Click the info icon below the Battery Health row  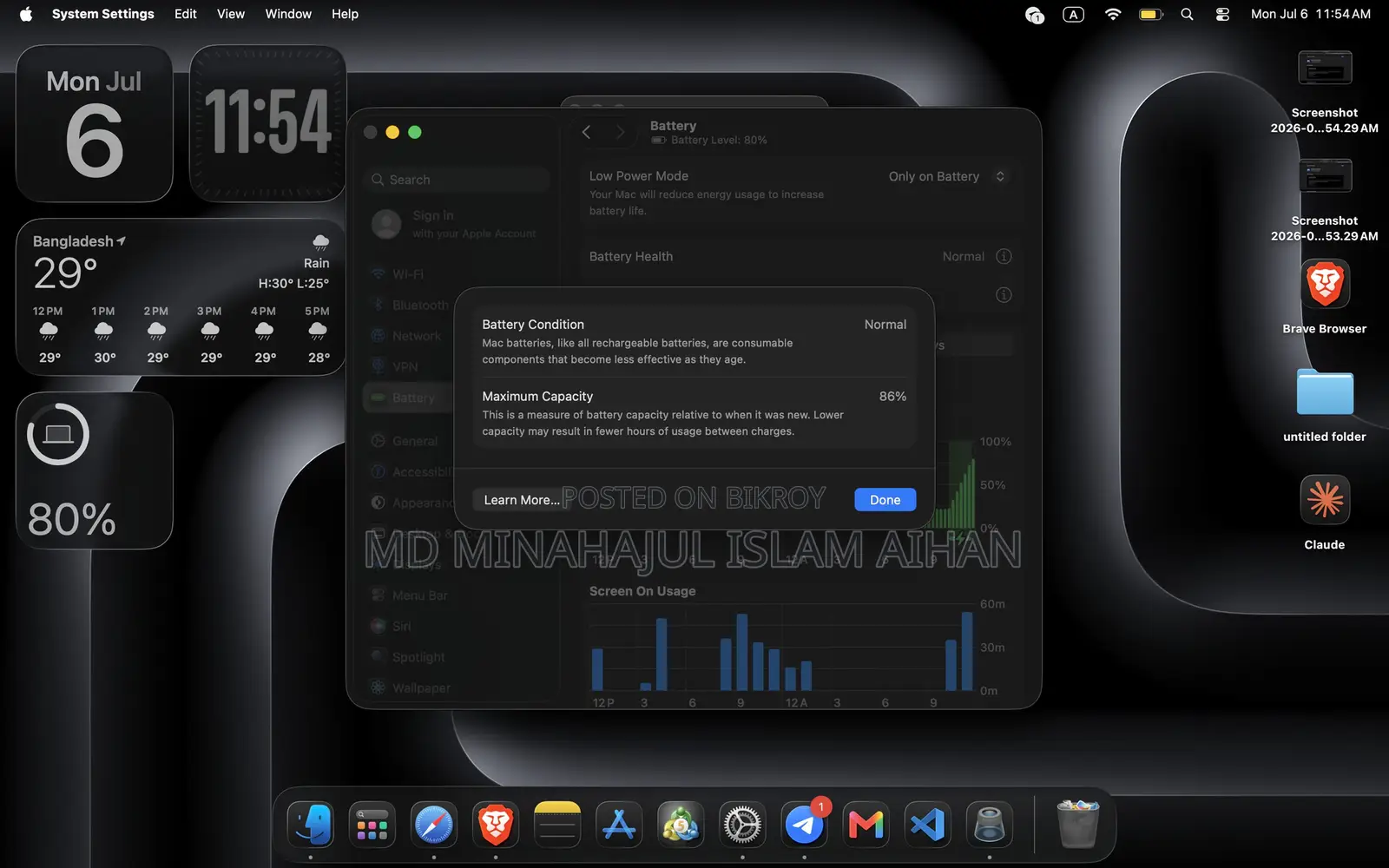(1004, 295)
